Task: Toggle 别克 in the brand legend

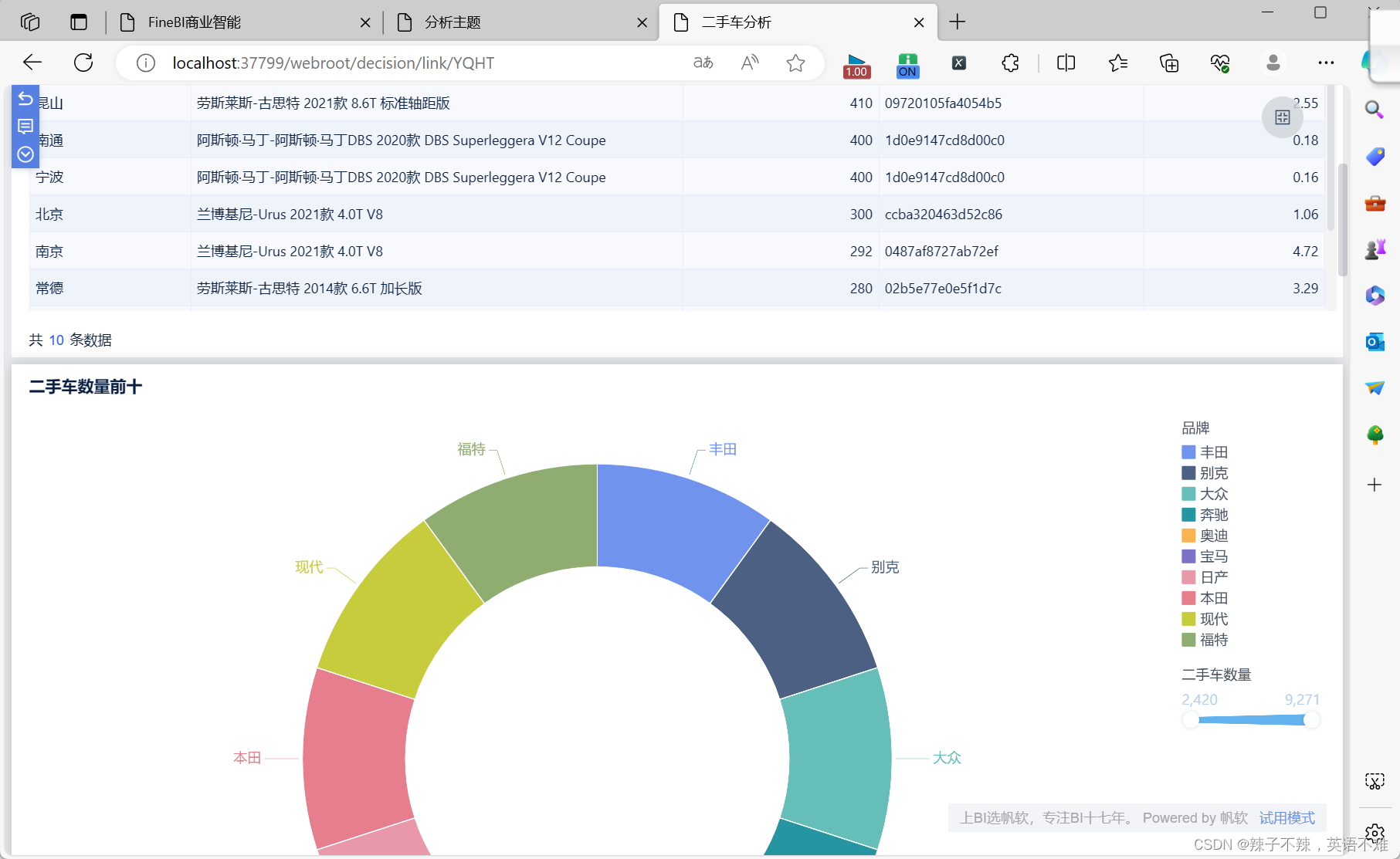Action: 1205,473
